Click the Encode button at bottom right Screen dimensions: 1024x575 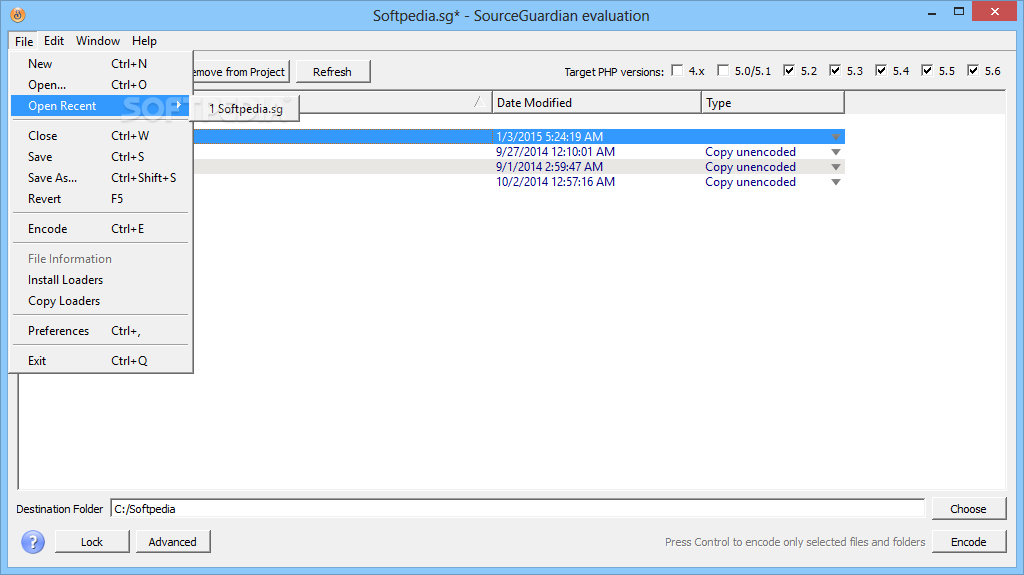(x=968, y=542)
